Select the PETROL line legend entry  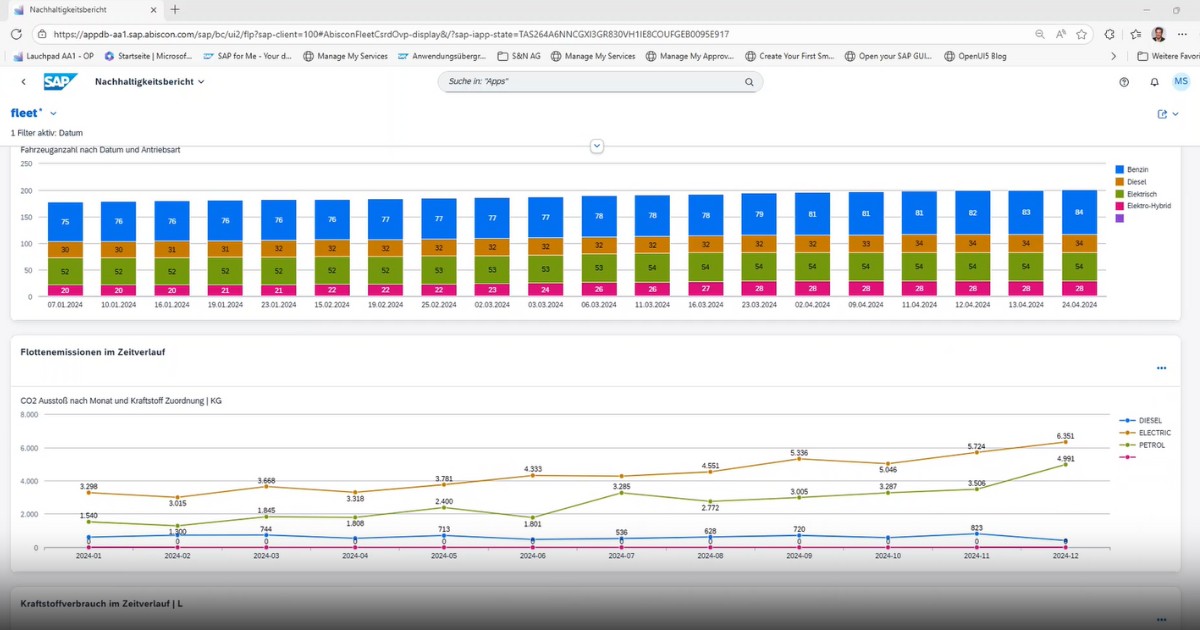coord(1142,445)
